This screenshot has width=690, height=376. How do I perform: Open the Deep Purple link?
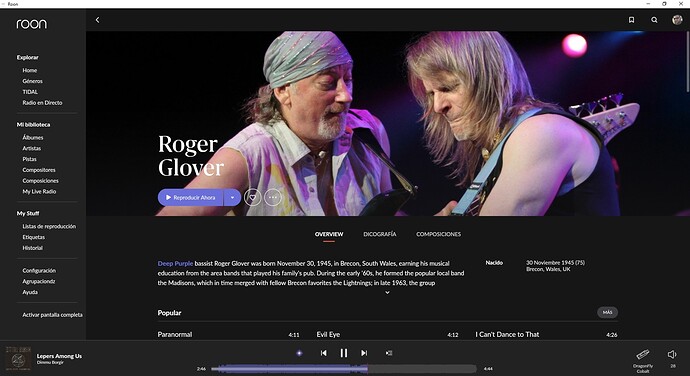coord(175,263)
